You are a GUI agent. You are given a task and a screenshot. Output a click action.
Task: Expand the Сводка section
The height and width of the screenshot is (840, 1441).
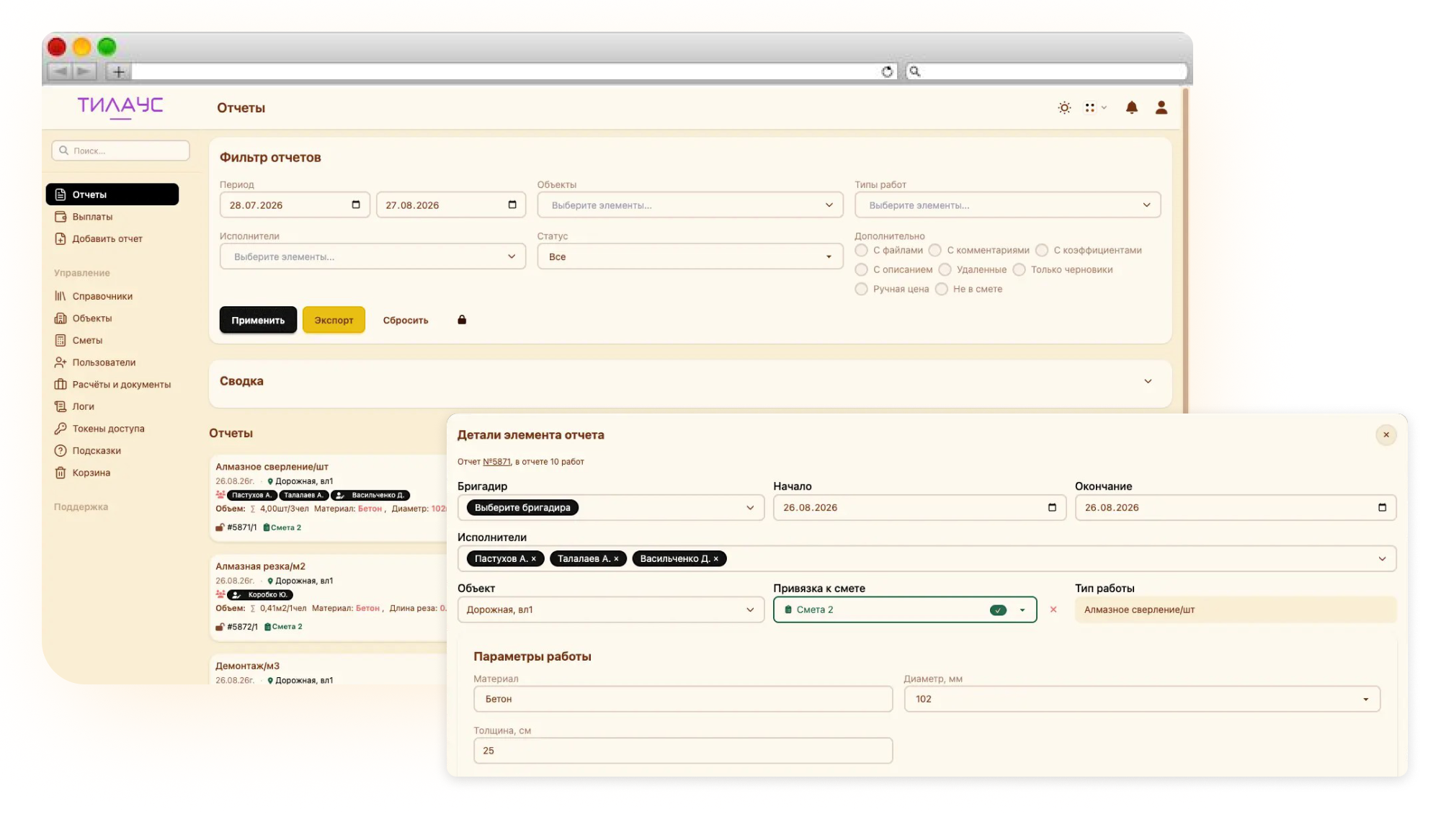pyautogui.click(x=1148, y=381)
